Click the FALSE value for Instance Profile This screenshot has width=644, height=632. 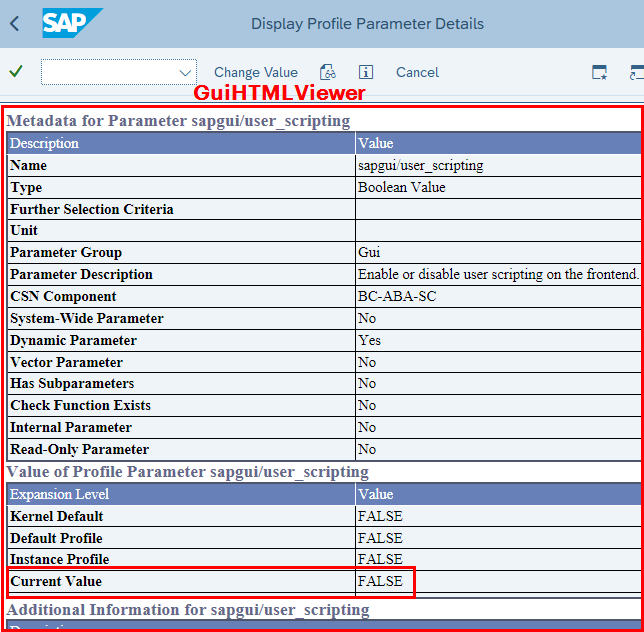[380, 559]
